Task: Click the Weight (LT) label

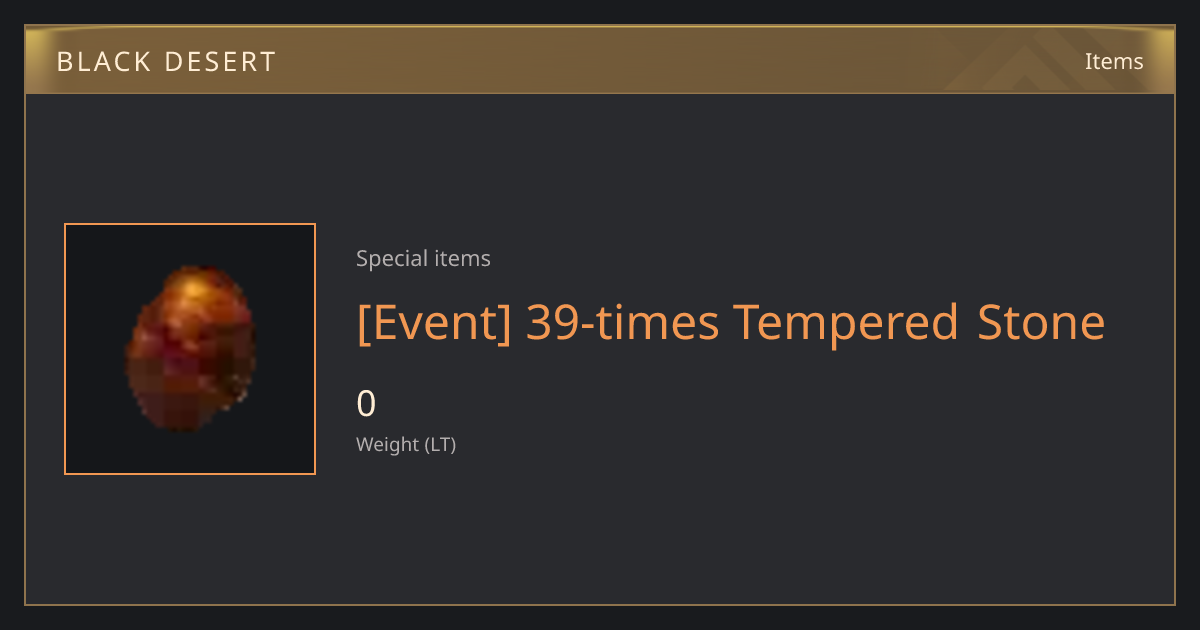Action: coord(406,445)
